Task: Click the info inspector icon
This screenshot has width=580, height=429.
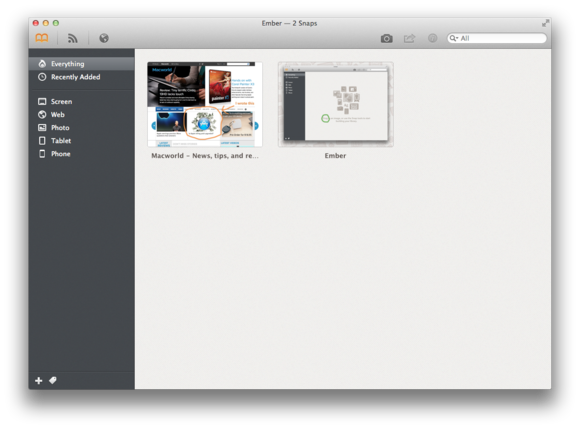Action: point(432,38)
